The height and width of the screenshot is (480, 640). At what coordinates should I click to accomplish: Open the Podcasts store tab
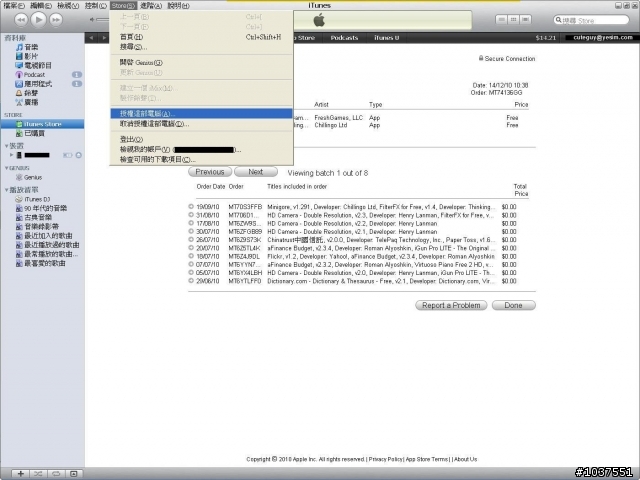pos(344,38)
